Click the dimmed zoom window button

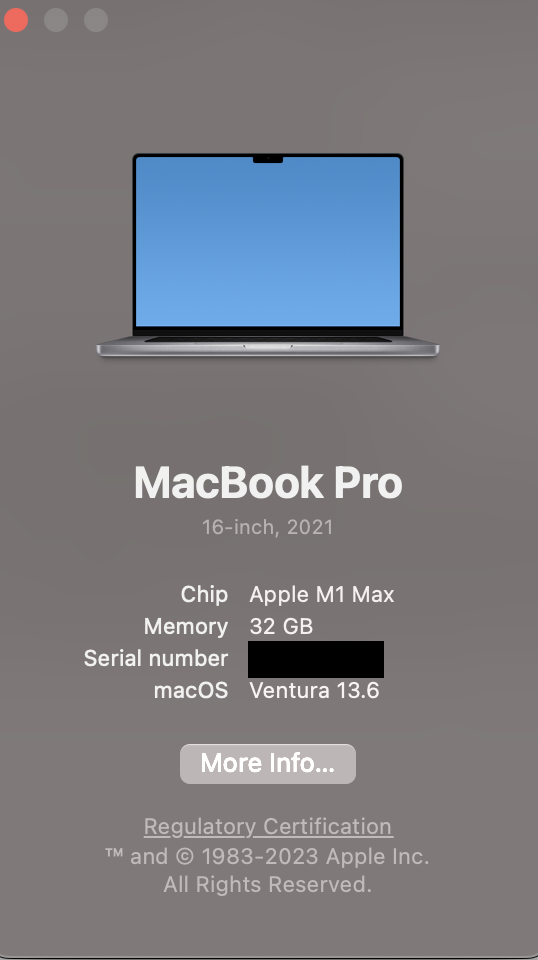click(96, 20)
